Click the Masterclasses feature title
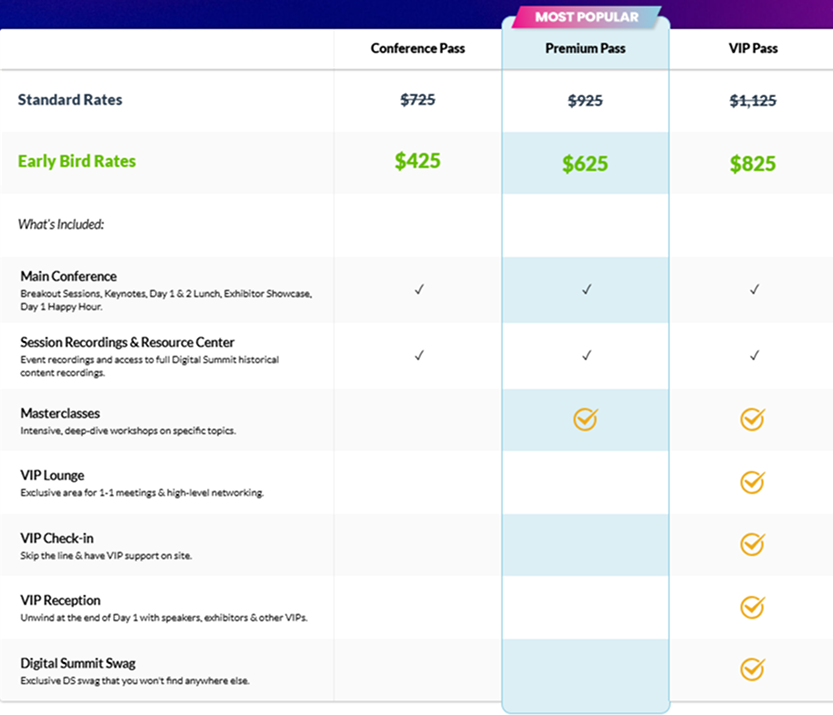This screenshot has height=715, width=833. [x=60, y=413]
